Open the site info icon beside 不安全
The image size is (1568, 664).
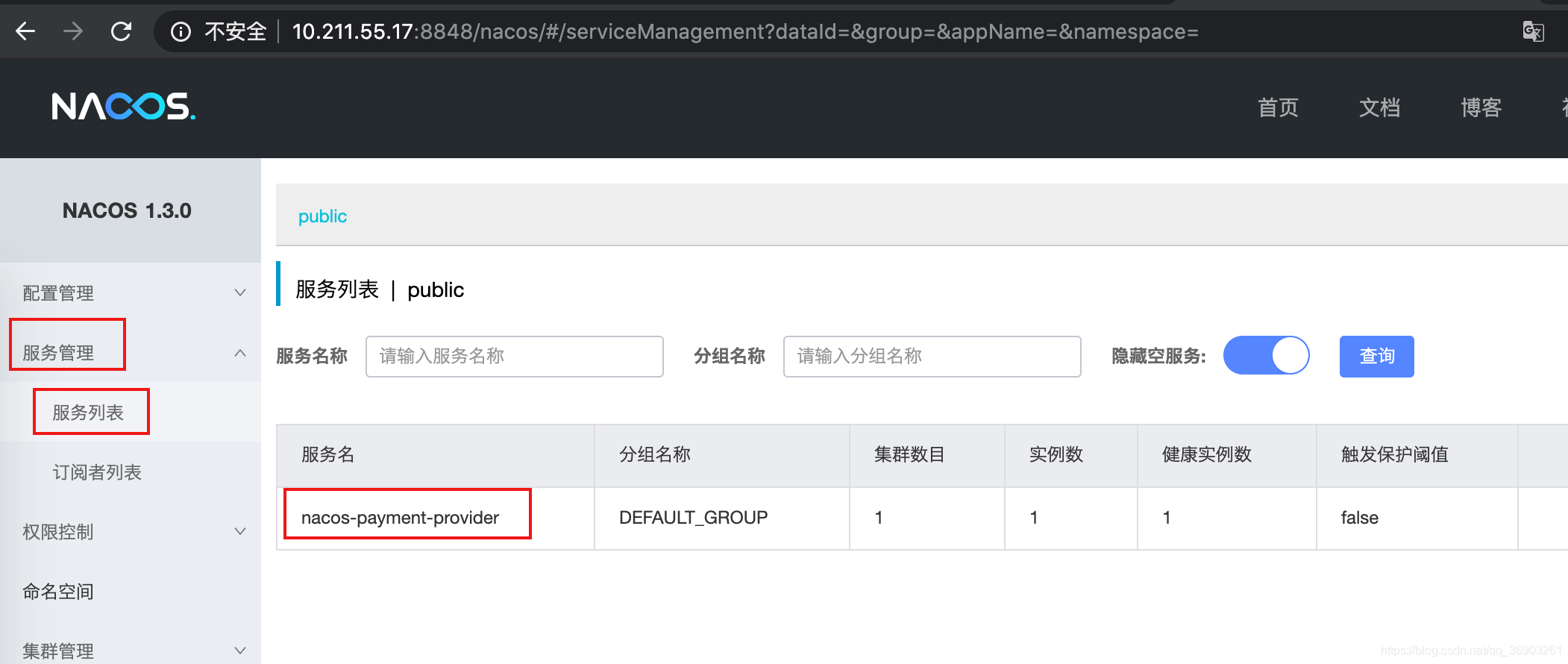tap(181, 31)
